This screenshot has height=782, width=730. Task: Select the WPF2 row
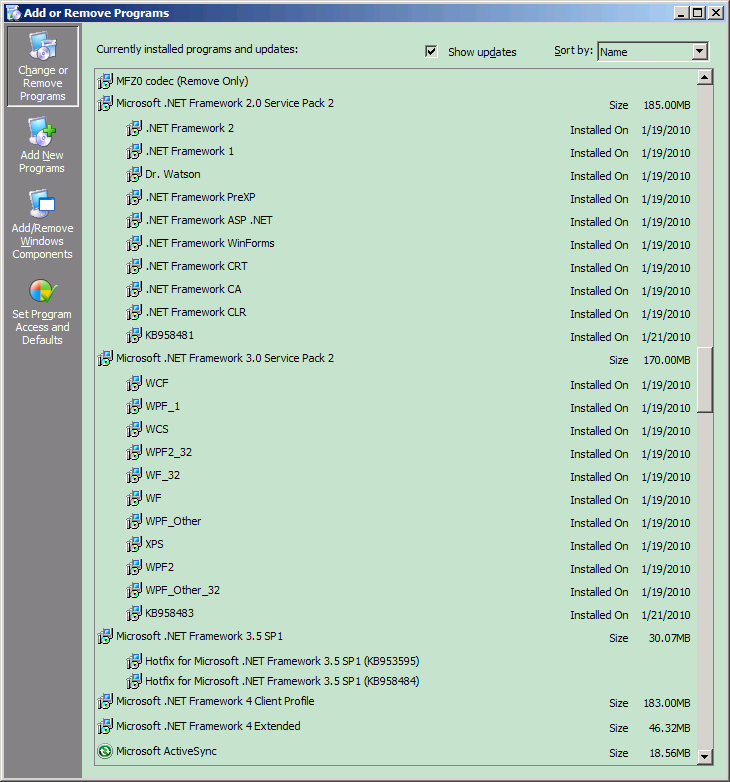pos(409,568)
